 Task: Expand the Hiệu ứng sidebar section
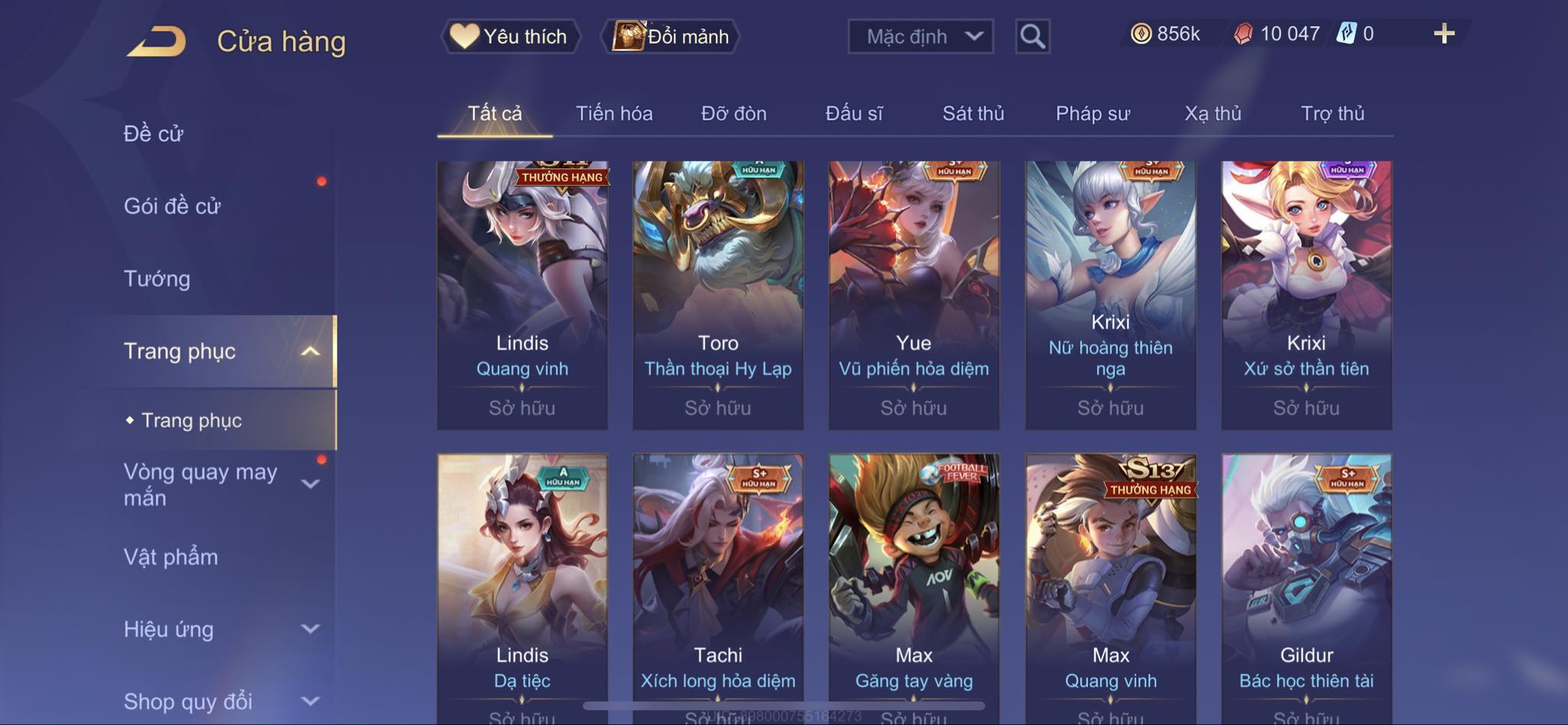coord(310,629)
